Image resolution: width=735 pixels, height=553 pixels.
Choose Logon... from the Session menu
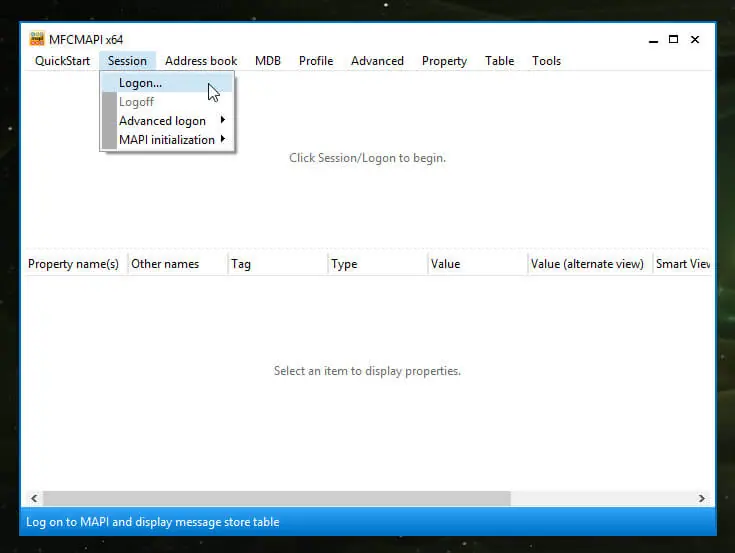pyautogui.click(x=167, y=83)
